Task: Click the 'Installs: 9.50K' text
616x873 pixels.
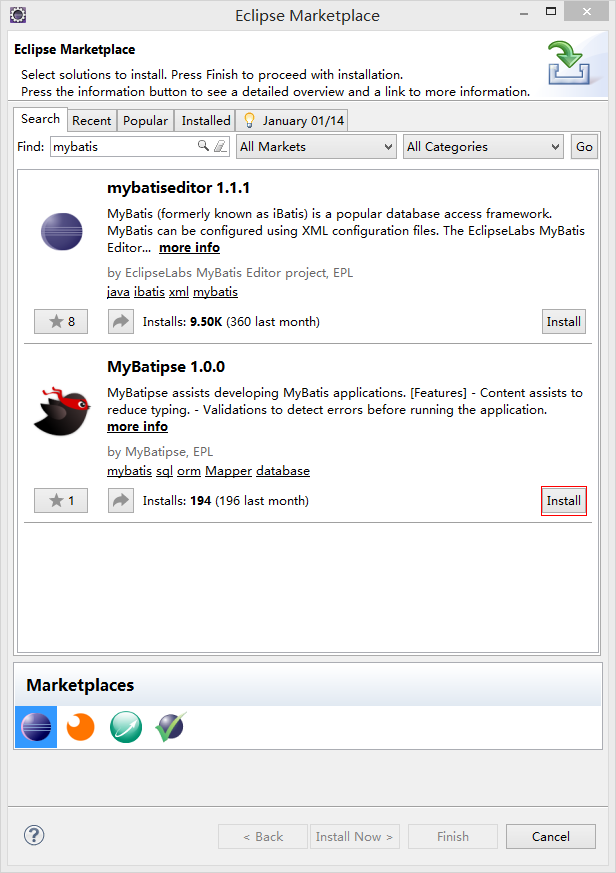Action: coord(183,322)
